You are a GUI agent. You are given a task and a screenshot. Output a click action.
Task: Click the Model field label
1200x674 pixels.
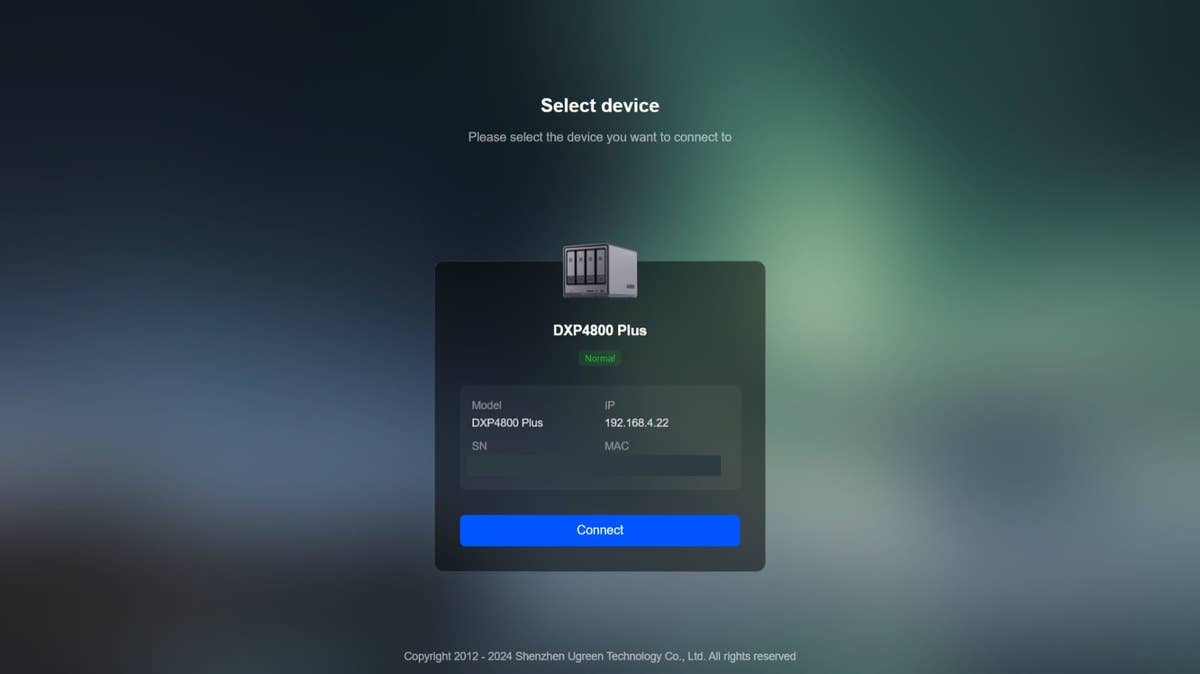coord(486,406)
